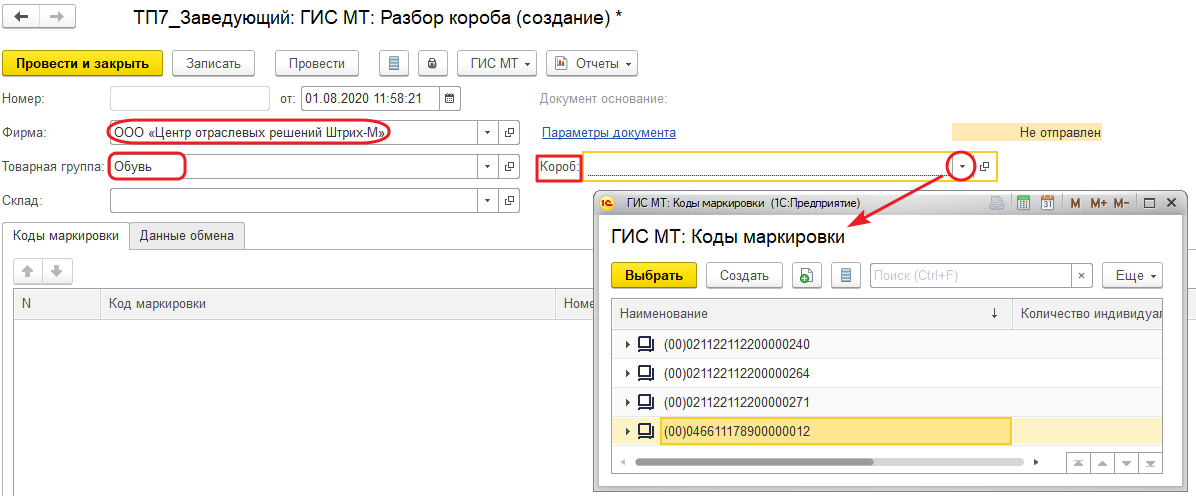Open the Фирма item via open icon

510,133
